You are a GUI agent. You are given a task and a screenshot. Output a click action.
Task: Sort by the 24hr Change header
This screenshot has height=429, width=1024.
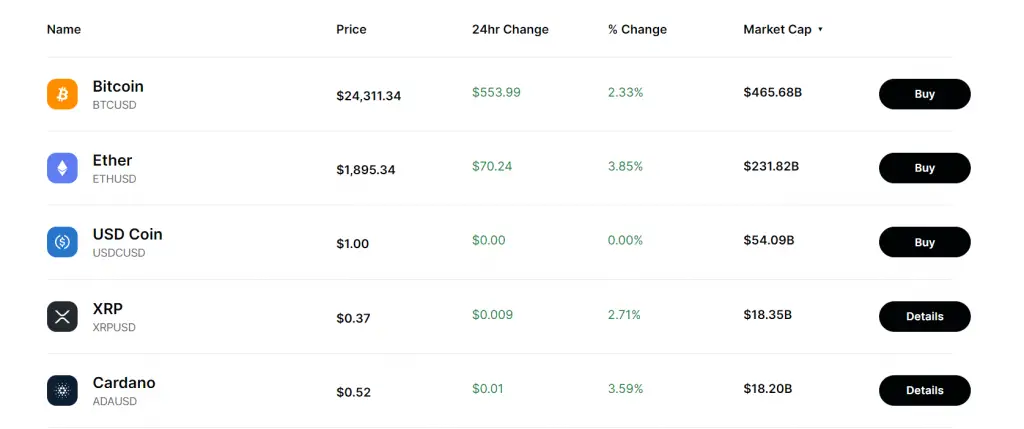(510, 29)
